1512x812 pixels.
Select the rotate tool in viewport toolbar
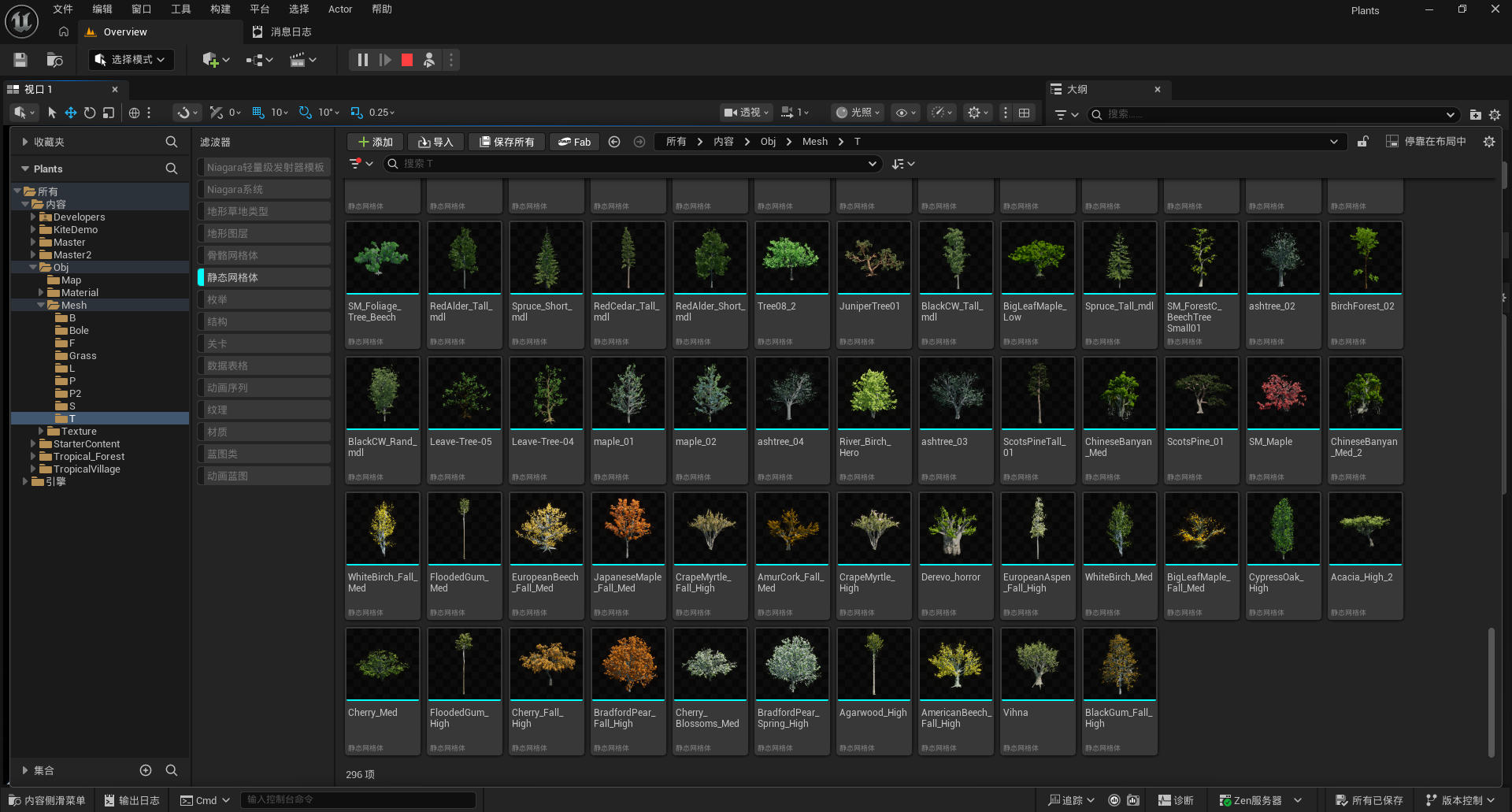(90, 113)
